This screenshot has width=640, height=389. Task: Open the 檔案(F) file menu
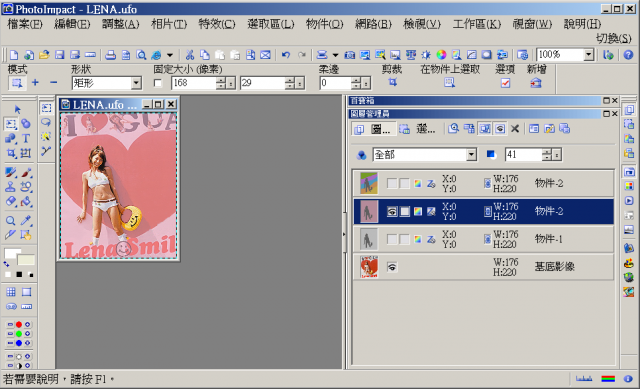coord(25,24)
